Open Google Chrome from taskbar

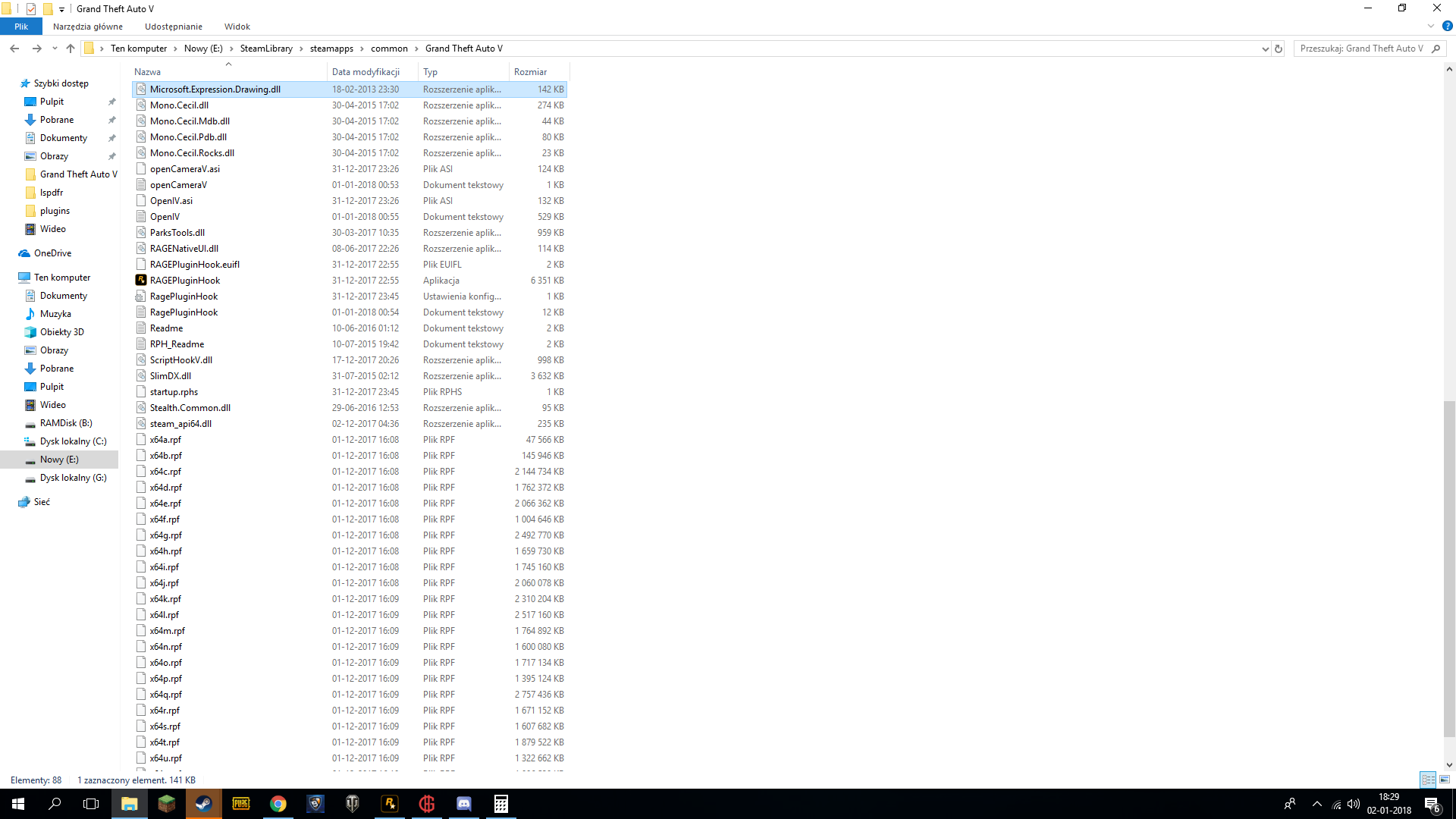pos(278,804)
